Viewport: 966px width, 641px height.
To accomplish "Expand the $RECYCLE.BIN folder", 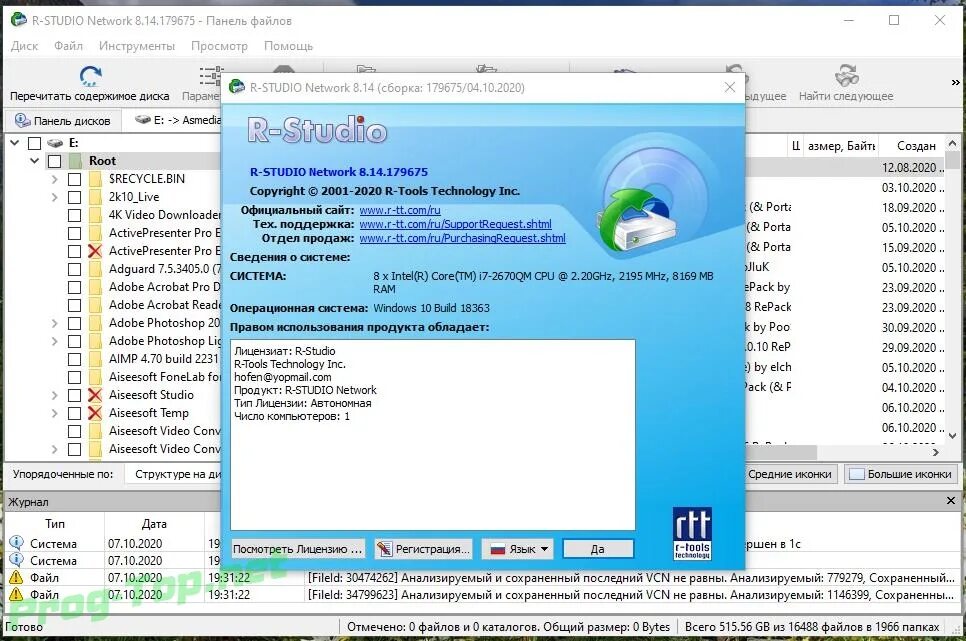I will (55, 179).
